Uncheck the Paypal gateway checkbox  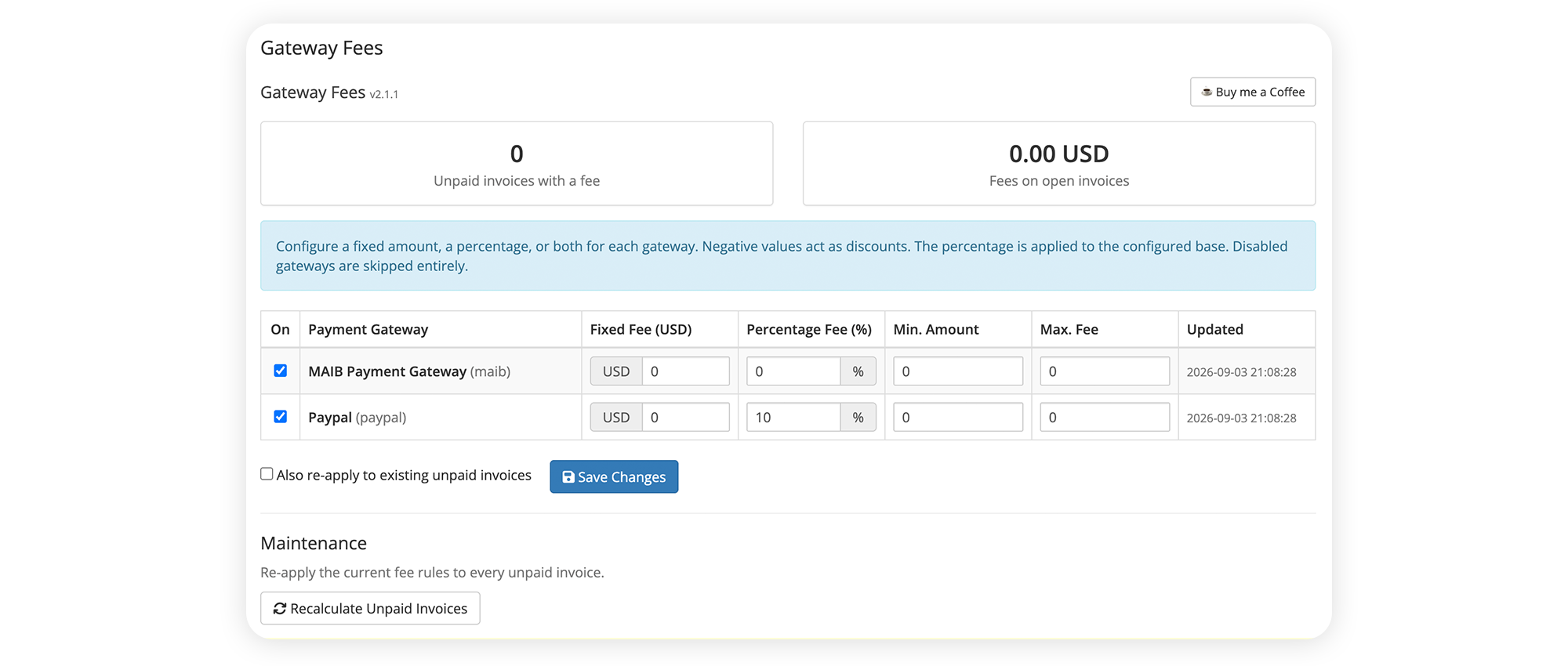(280, 417)
